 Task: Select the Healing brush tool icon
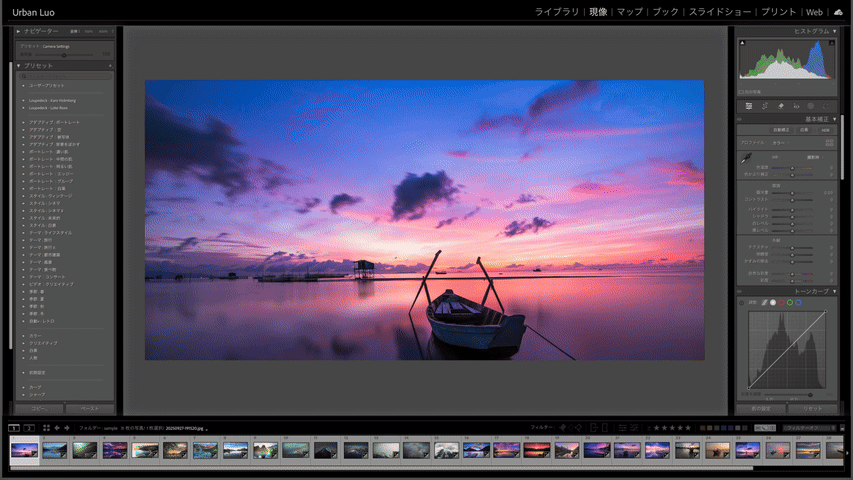pyautogui.click(x=780, y=105)
